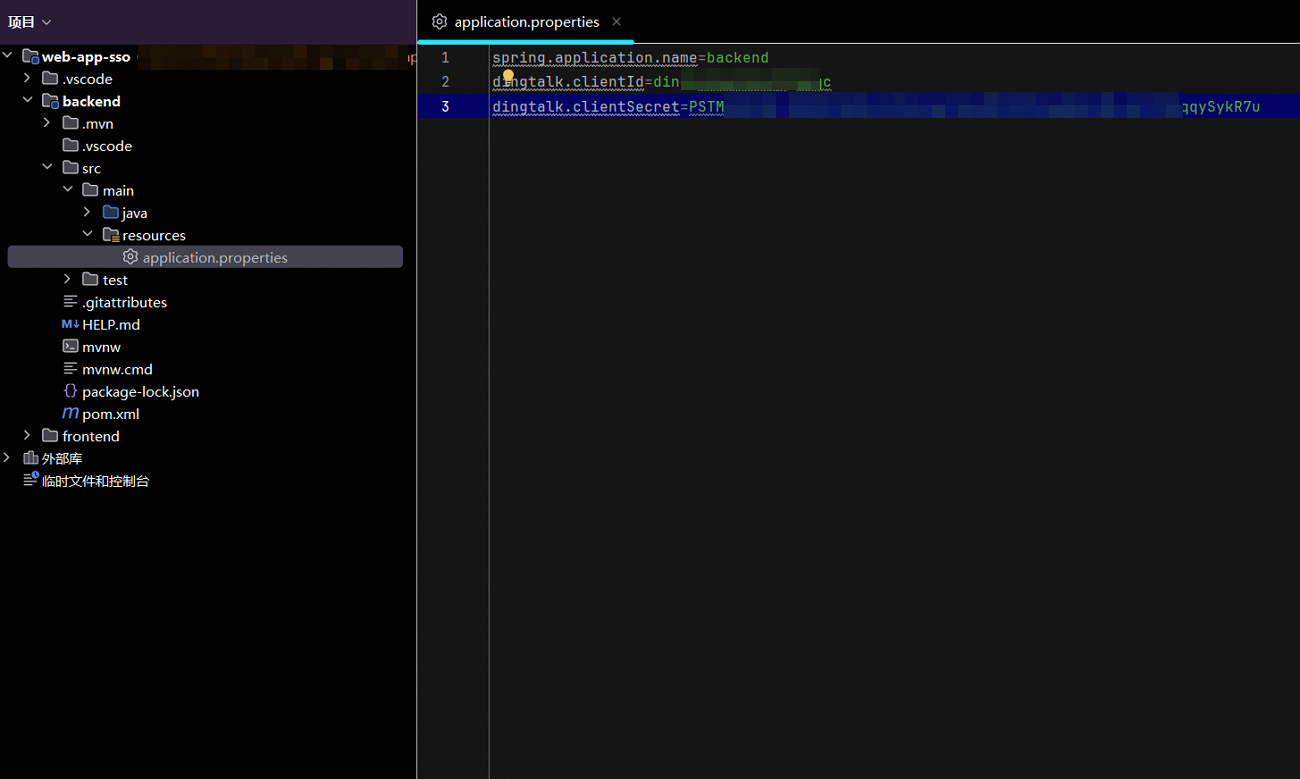Expand the .vscode folder above backend

[27, 78]
